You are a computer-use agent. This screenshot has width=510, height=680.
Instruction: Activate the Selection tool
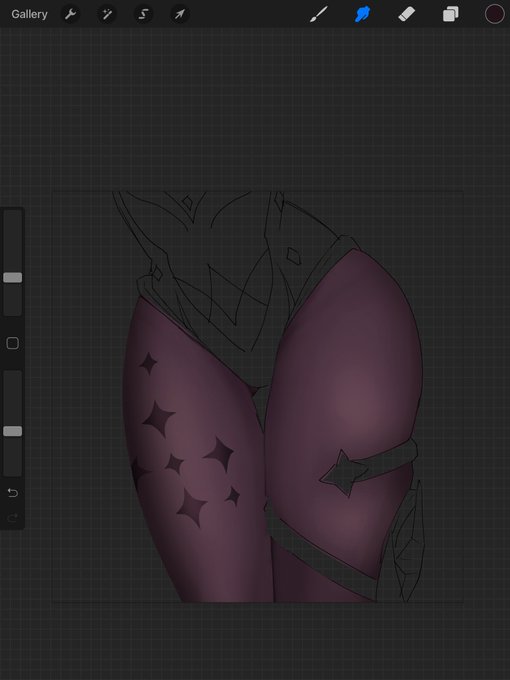point(143,14)
